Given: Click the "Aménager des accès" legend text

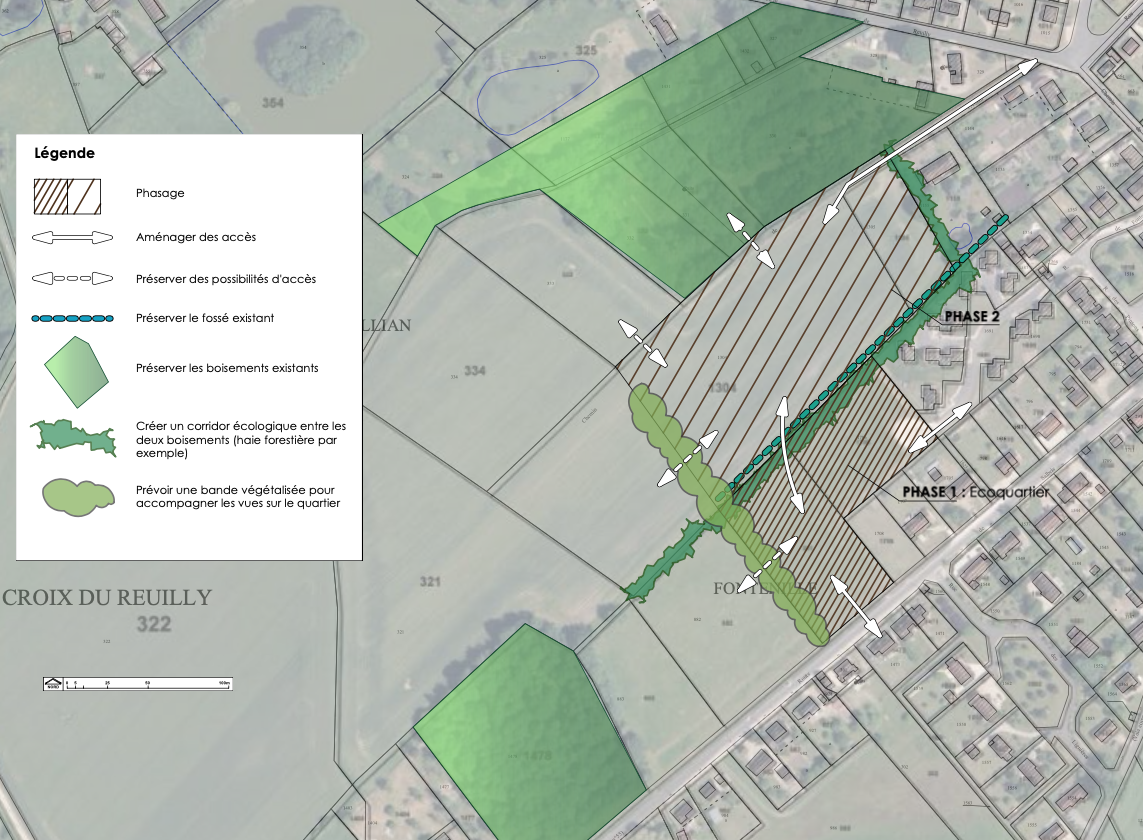Looking at the screenshot, I should [x=196, y=238].
